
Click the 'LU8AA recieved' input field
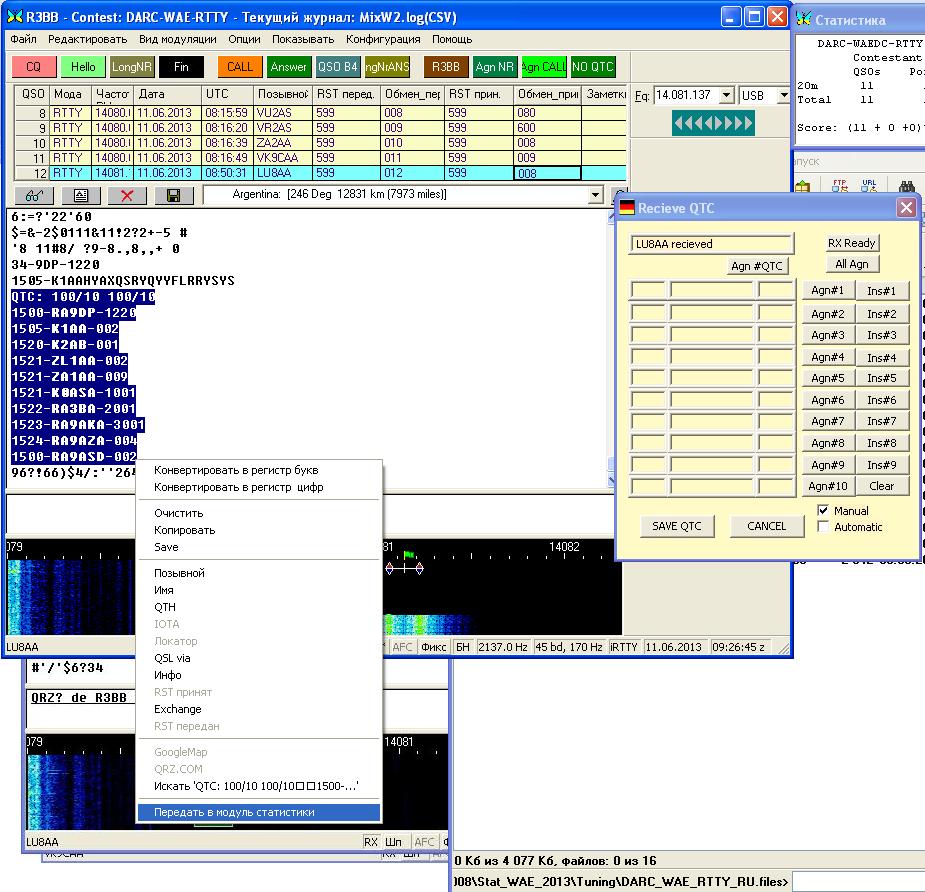712,244
